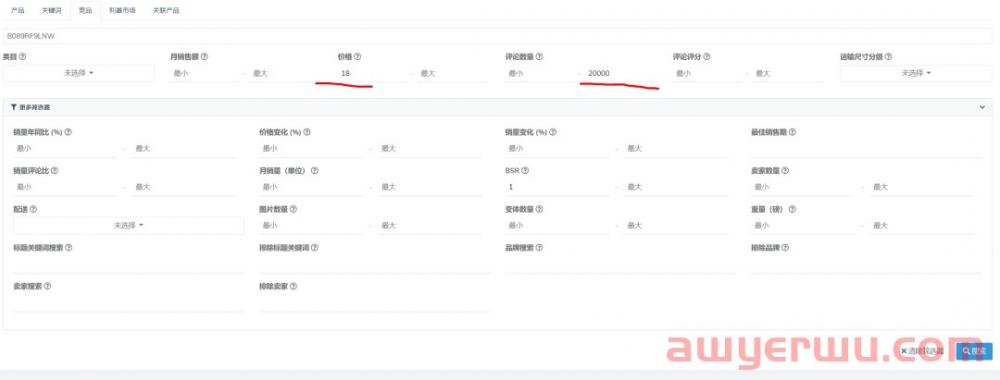Click help icon next to 评论评分
This screenshot has height=380, width=1000.
pos(707,57)
